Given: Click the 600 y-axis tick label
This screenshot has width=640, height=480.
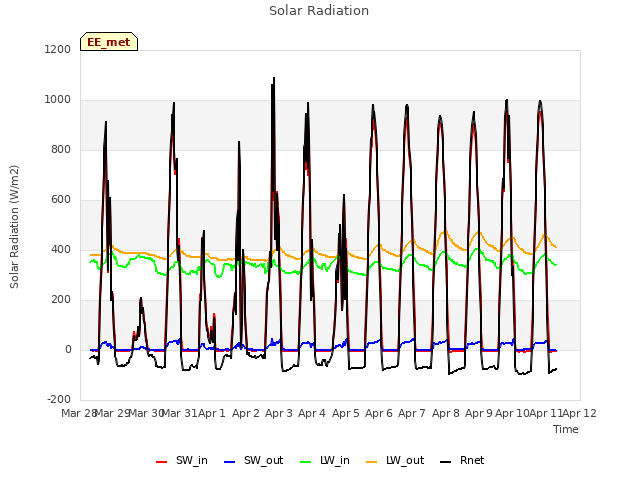Looking at the screenshot, I should pos(61,200).
